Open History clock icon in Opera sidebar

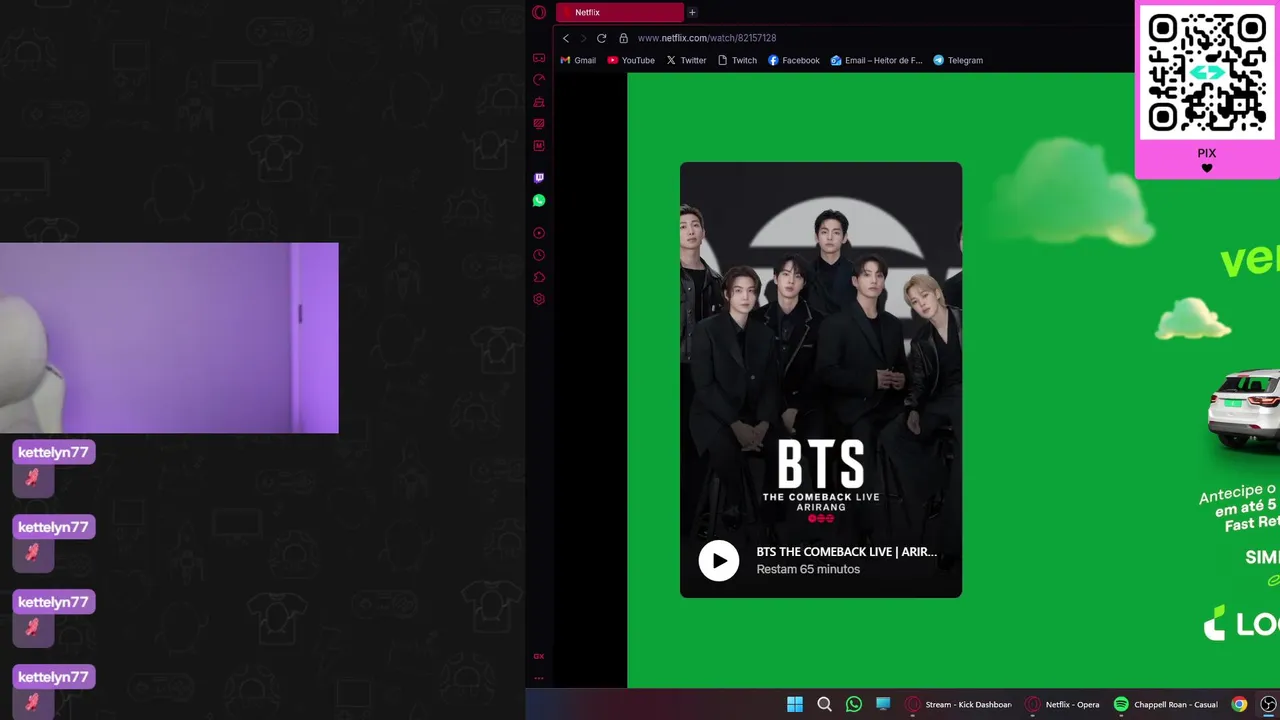click(x=539, y=255)
